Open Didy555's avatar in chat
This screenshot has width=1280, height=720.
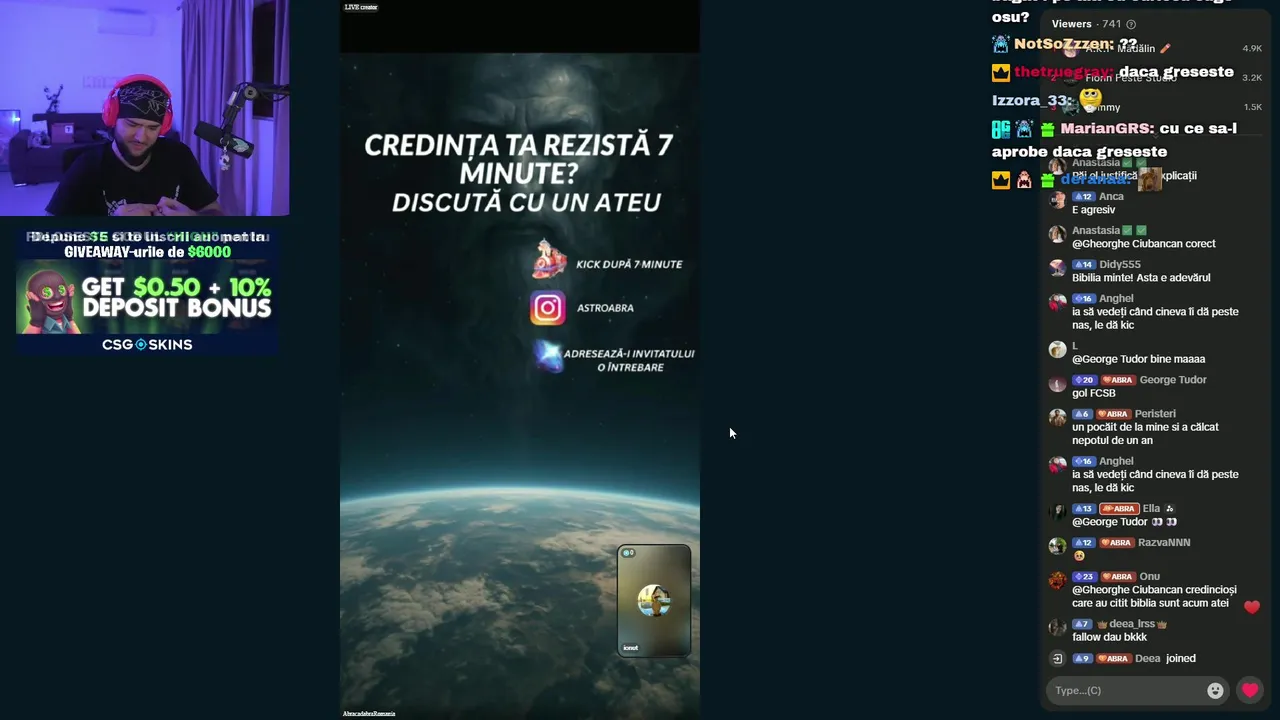(1057, 267)
